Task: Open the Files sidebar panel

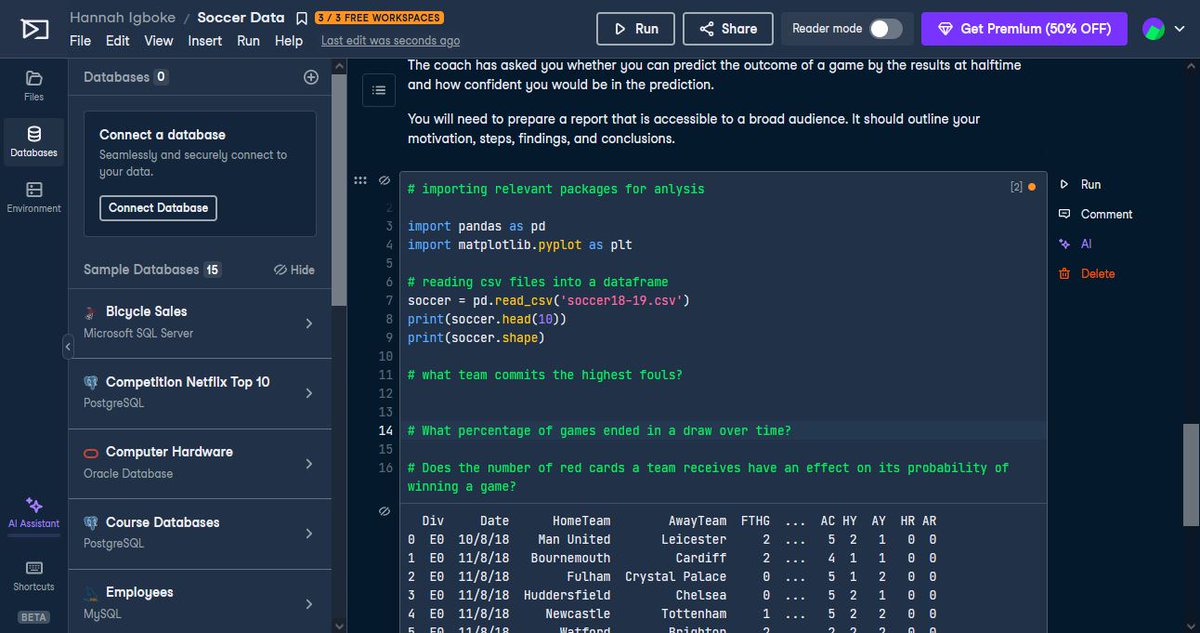Action: (34, 85)
